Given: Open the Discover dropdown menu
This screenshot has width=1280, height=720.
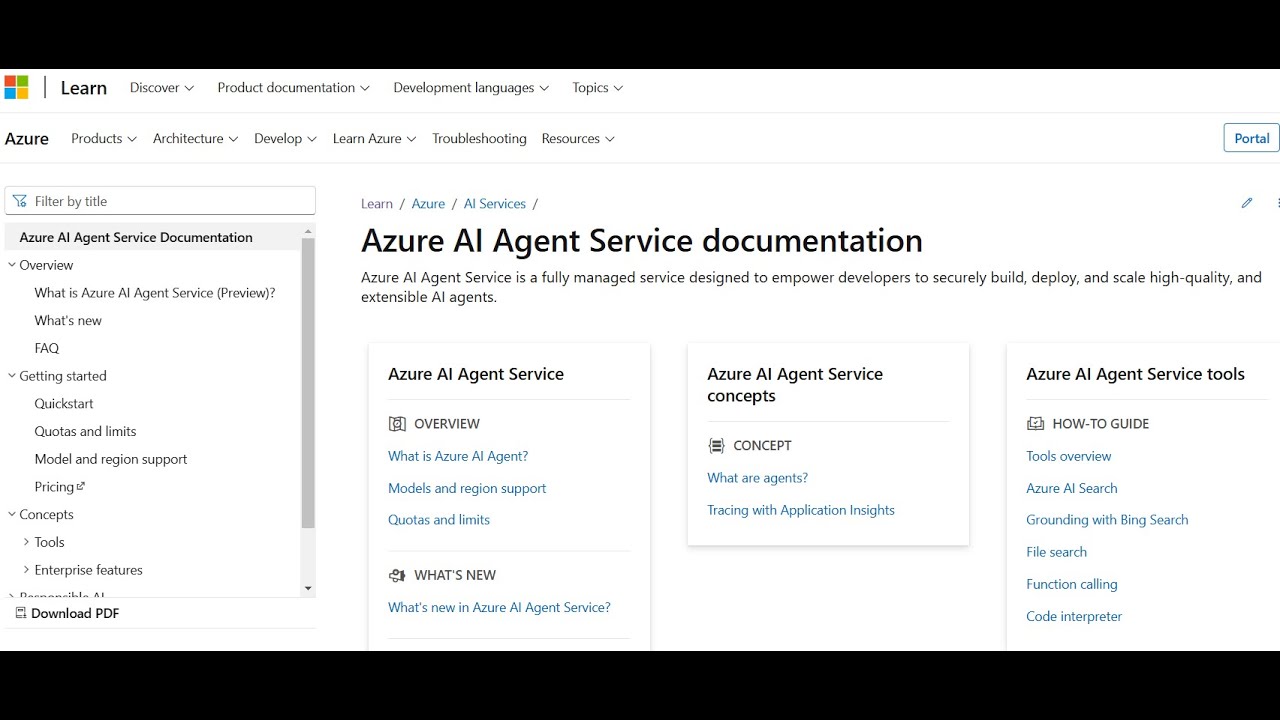Looking at the screenshot, I should (x=162, y=88).
